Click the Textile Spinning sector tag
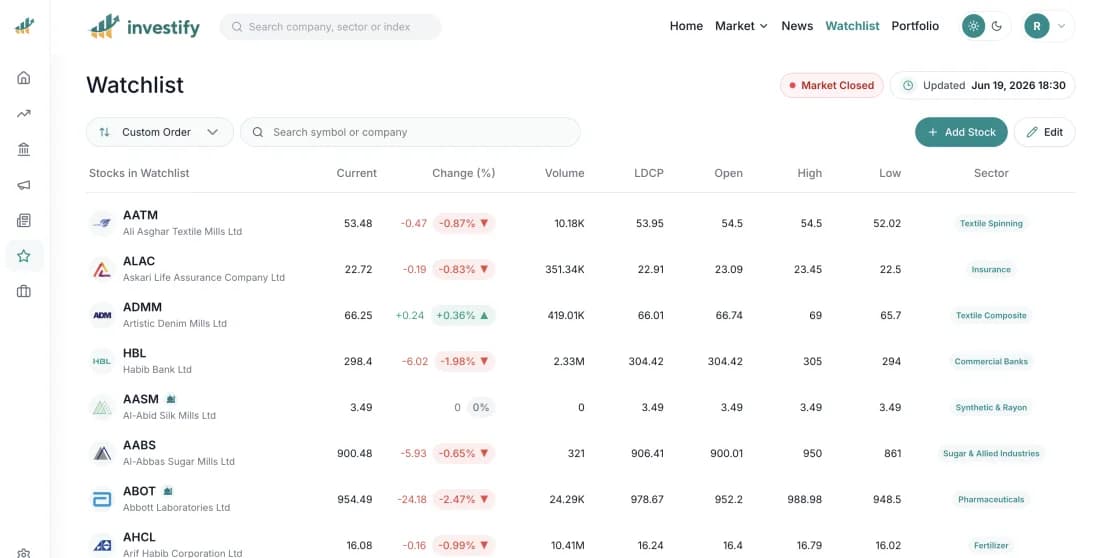This screenshot has height=558, width=1120. point(991,224)
